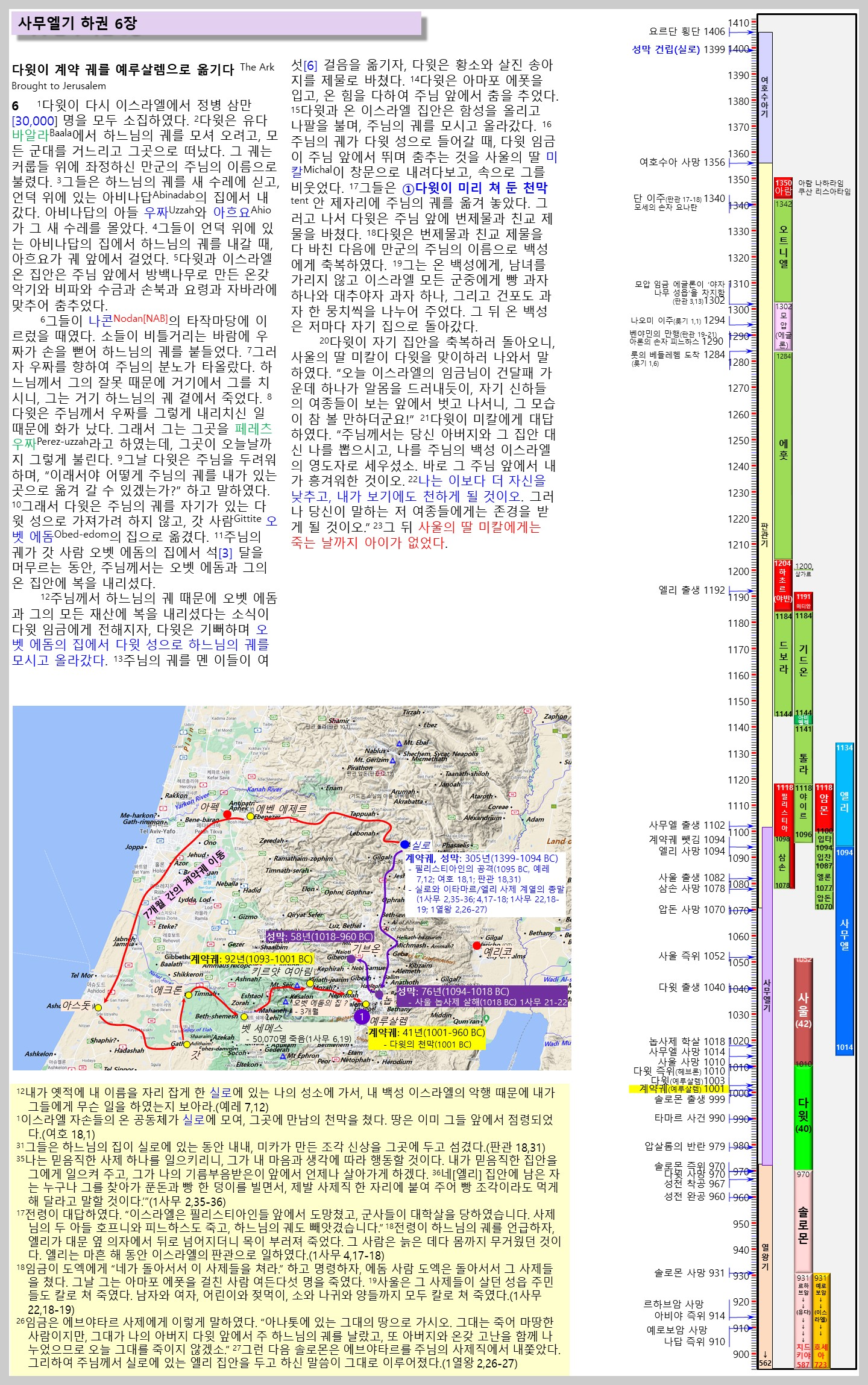Viewport: 868px width, 1385px height.
Task: Click the pink 7개월 간의 계약궤 이동 label
Action: [185, 883]
